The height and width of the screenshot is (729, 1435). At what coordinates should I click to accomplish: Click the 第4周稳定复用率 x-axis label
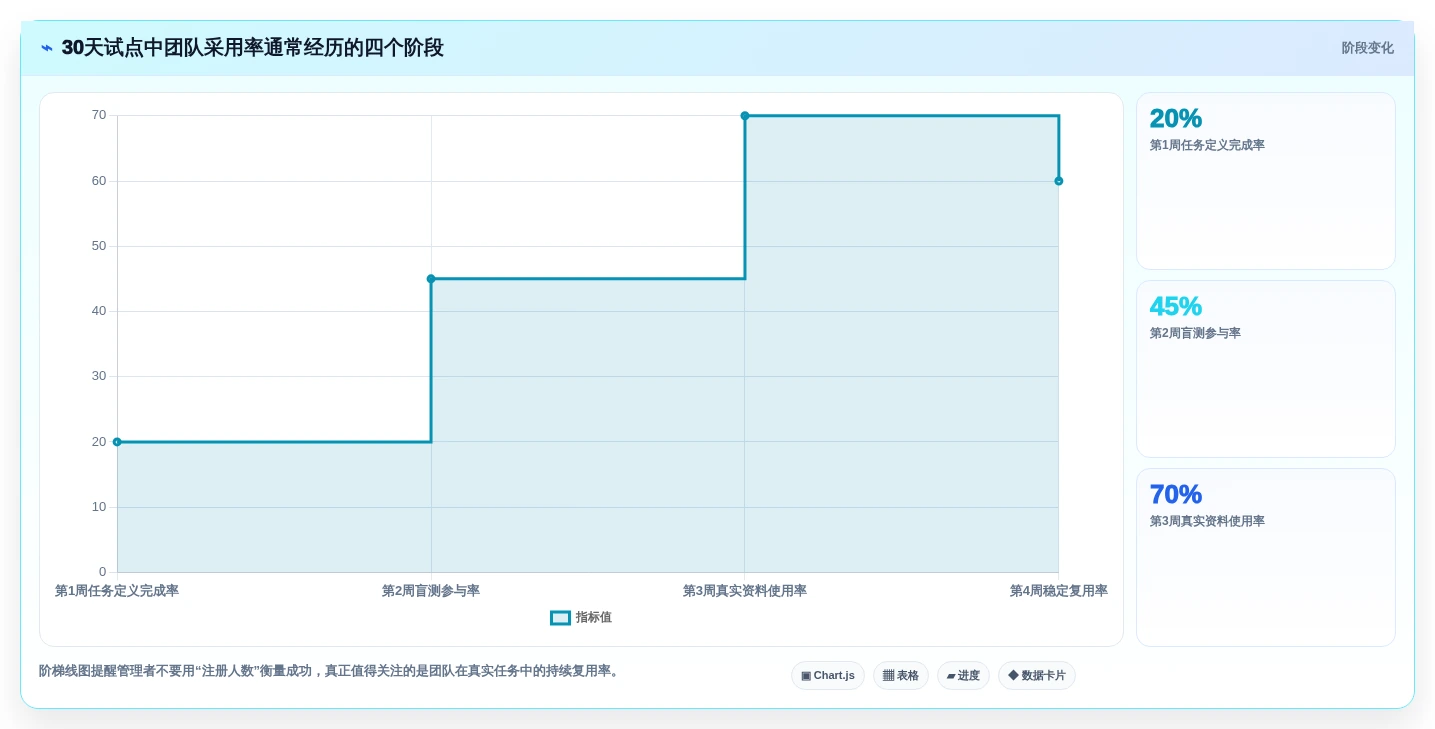[1058, 591]
